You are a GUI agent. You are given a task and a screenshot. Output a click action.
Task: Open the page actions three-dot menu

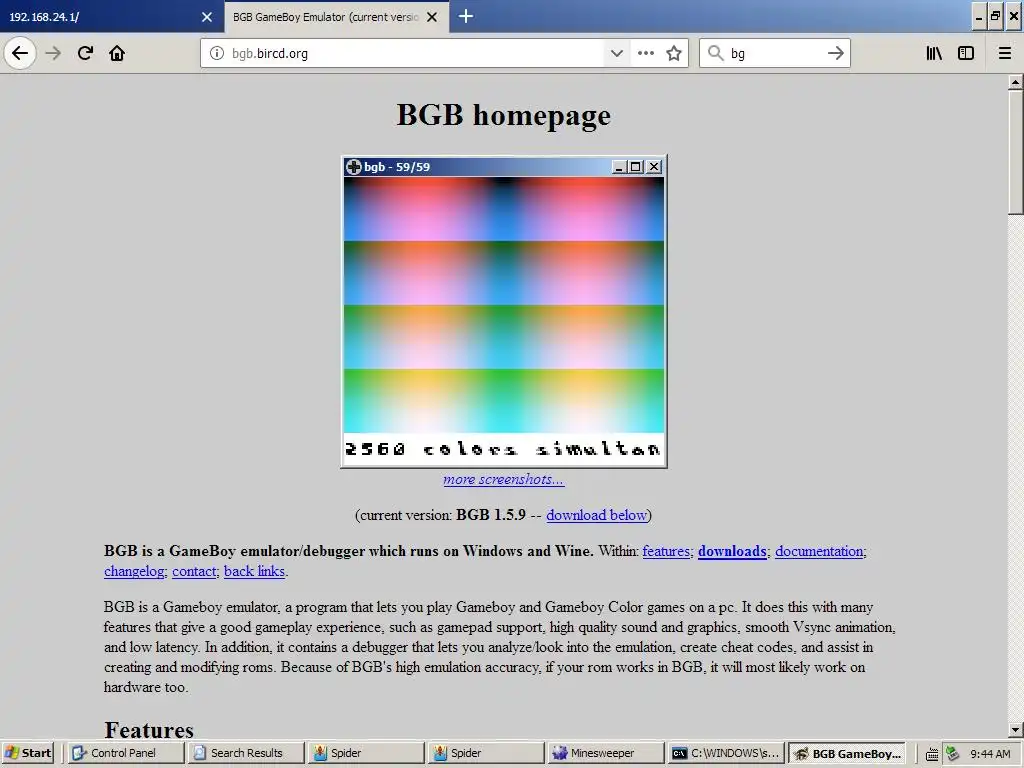[645, 53]
